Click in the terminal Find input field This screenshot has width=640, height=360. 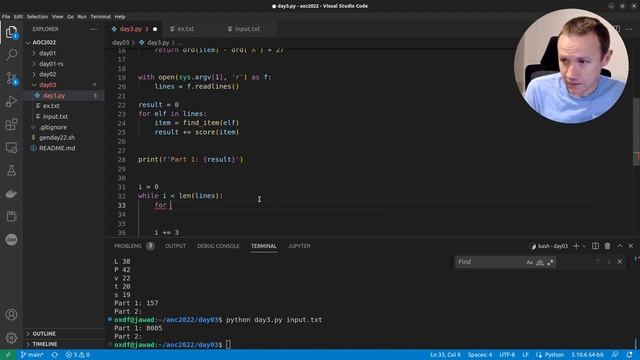[x=489, y=262]
